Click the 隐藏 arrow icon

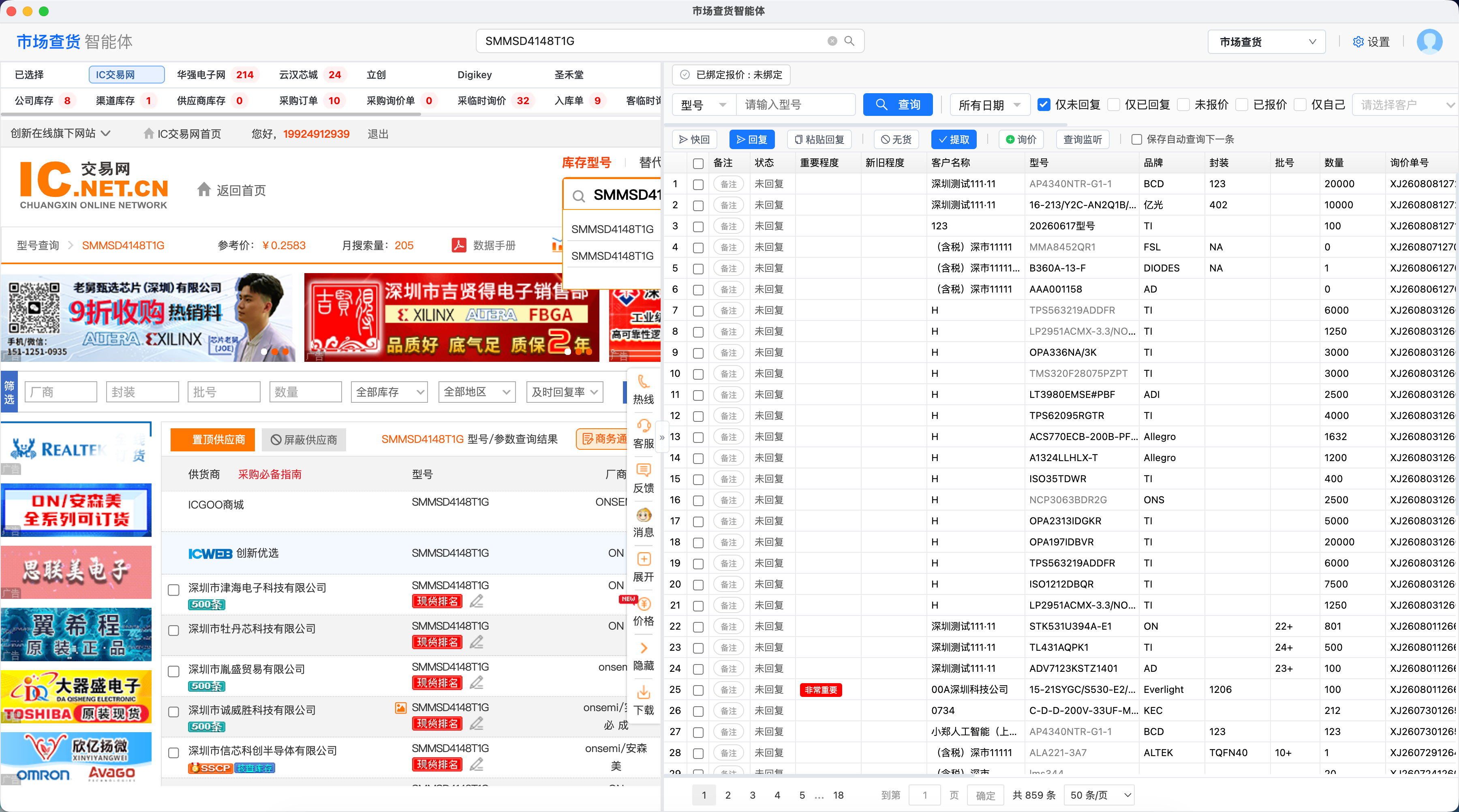tap(644, 648)
